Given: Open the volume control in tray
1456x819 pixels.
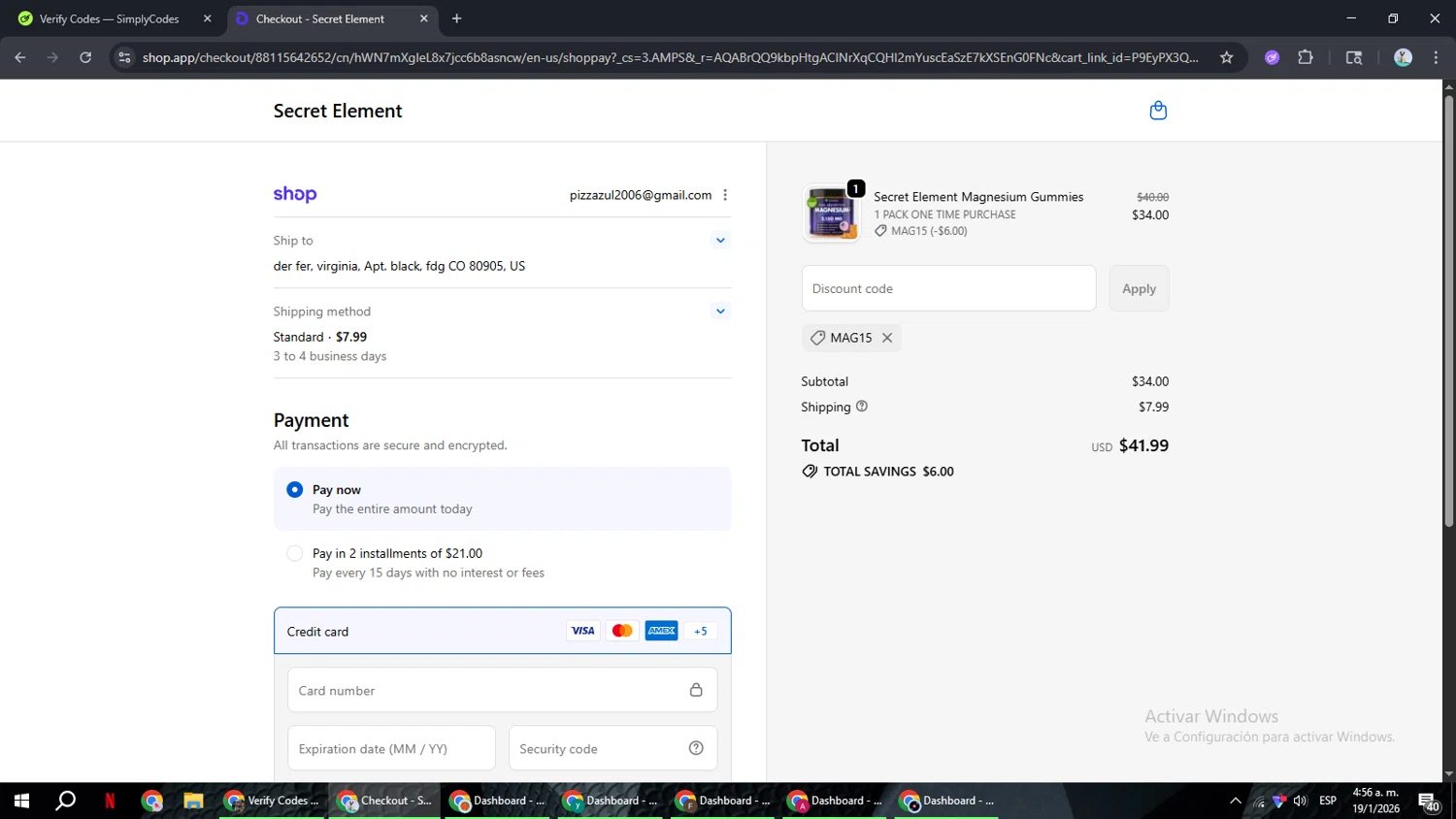Looking at the screenshot, I should (1300, 801).
